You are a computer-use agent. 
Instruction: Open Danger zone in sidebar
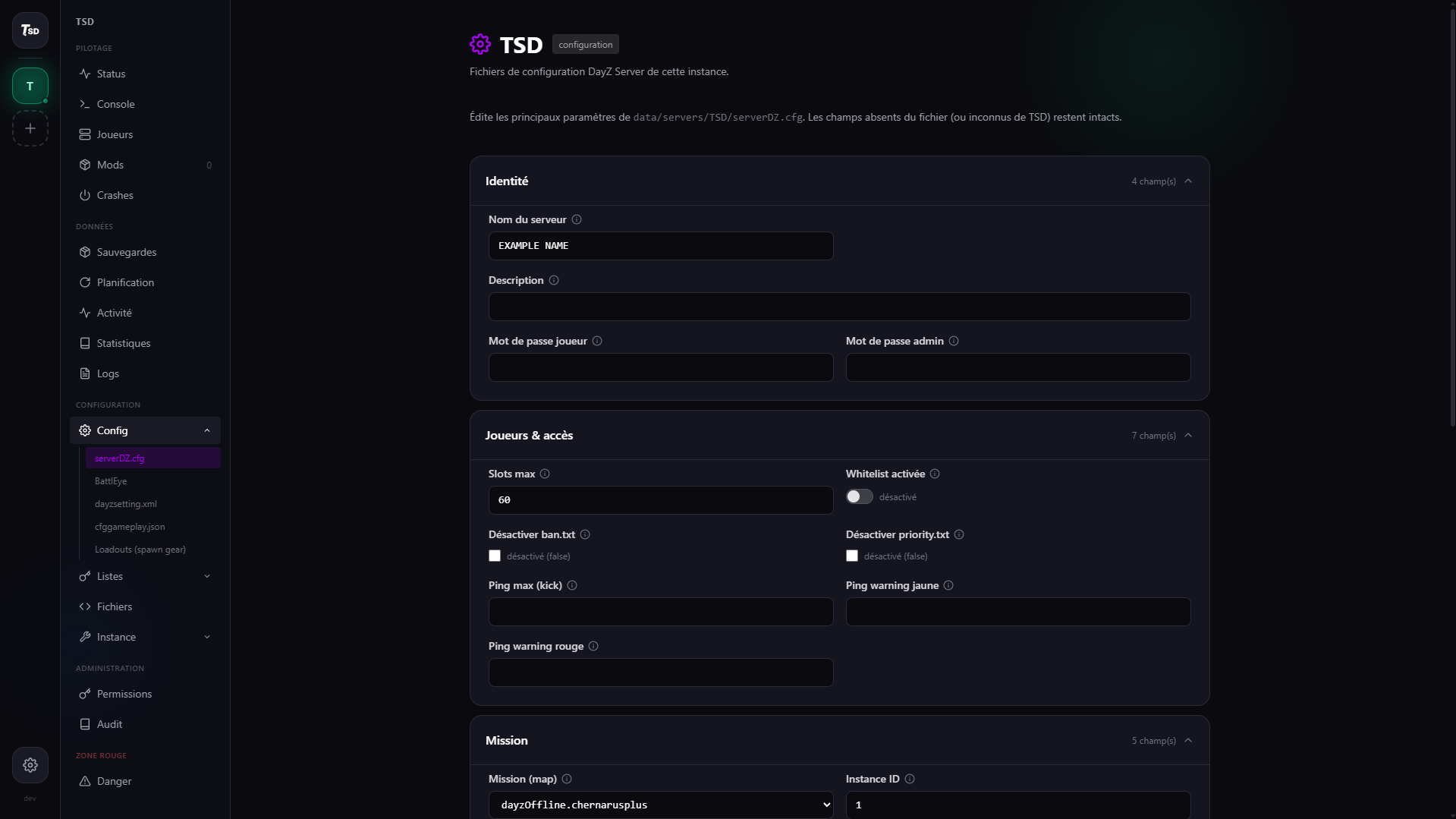click(x=145, y=781)
